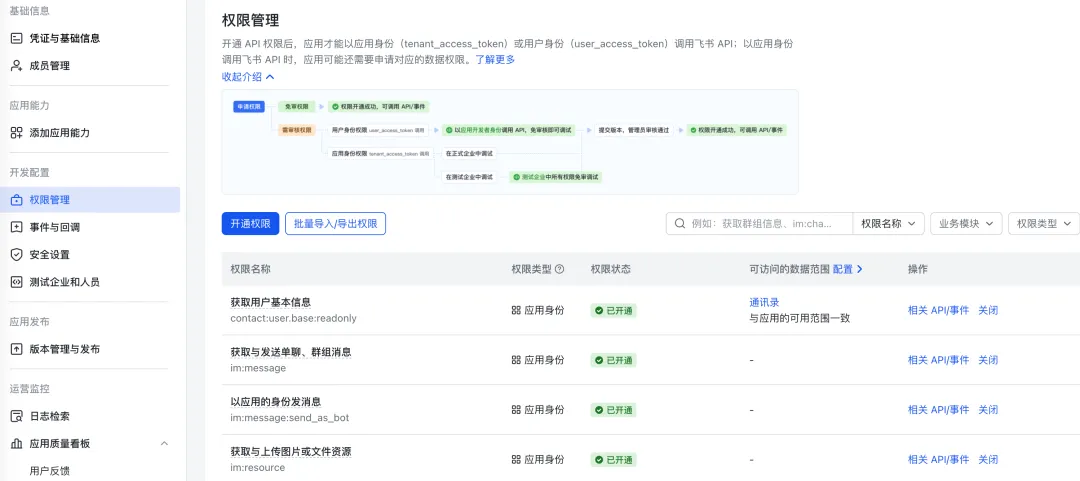Click 关闭 for 以应用的身份发消息

[988, 410]
